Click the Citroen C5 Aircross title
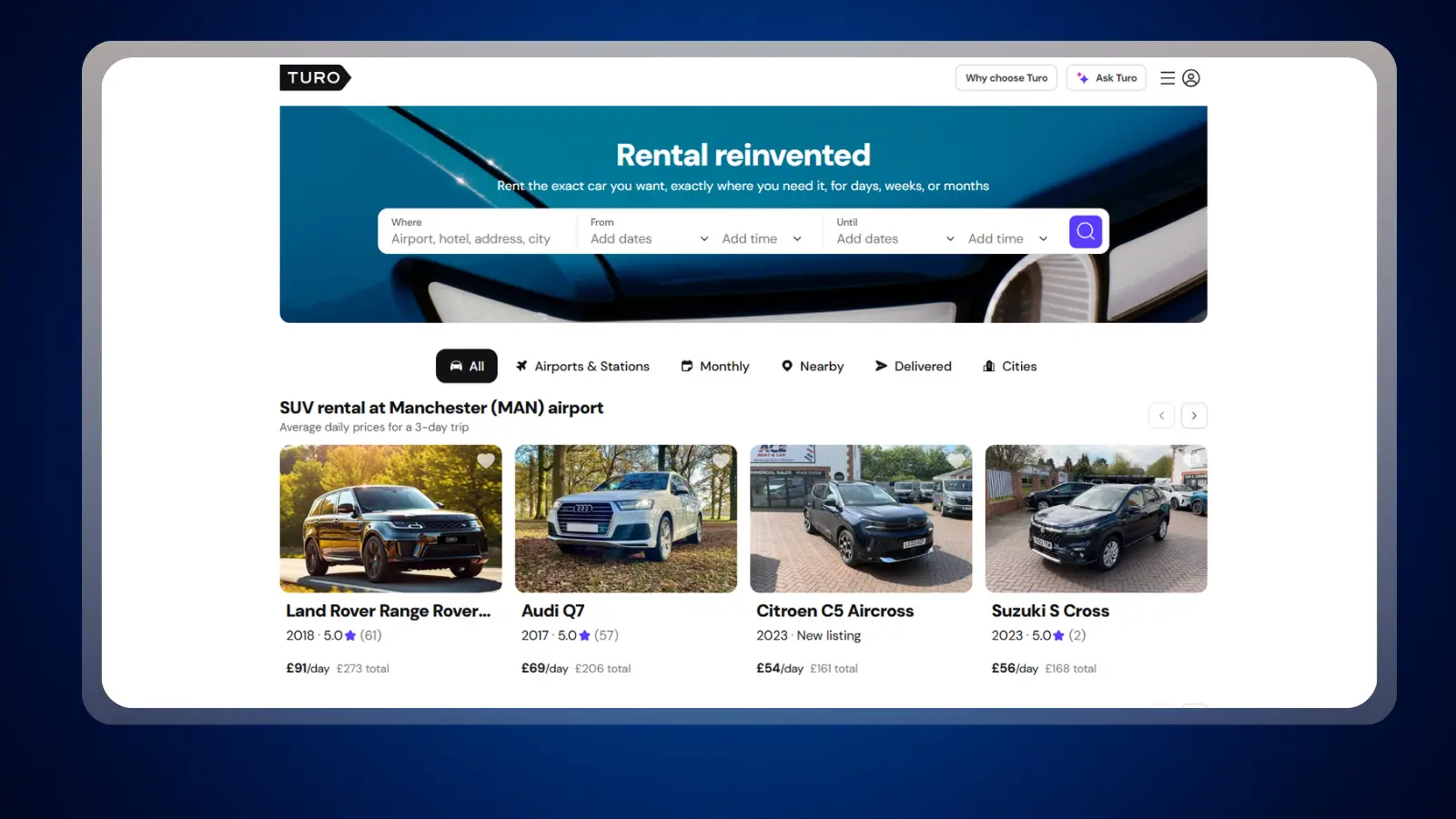This screenshot has width=1456, height=819. coord(835,612)
